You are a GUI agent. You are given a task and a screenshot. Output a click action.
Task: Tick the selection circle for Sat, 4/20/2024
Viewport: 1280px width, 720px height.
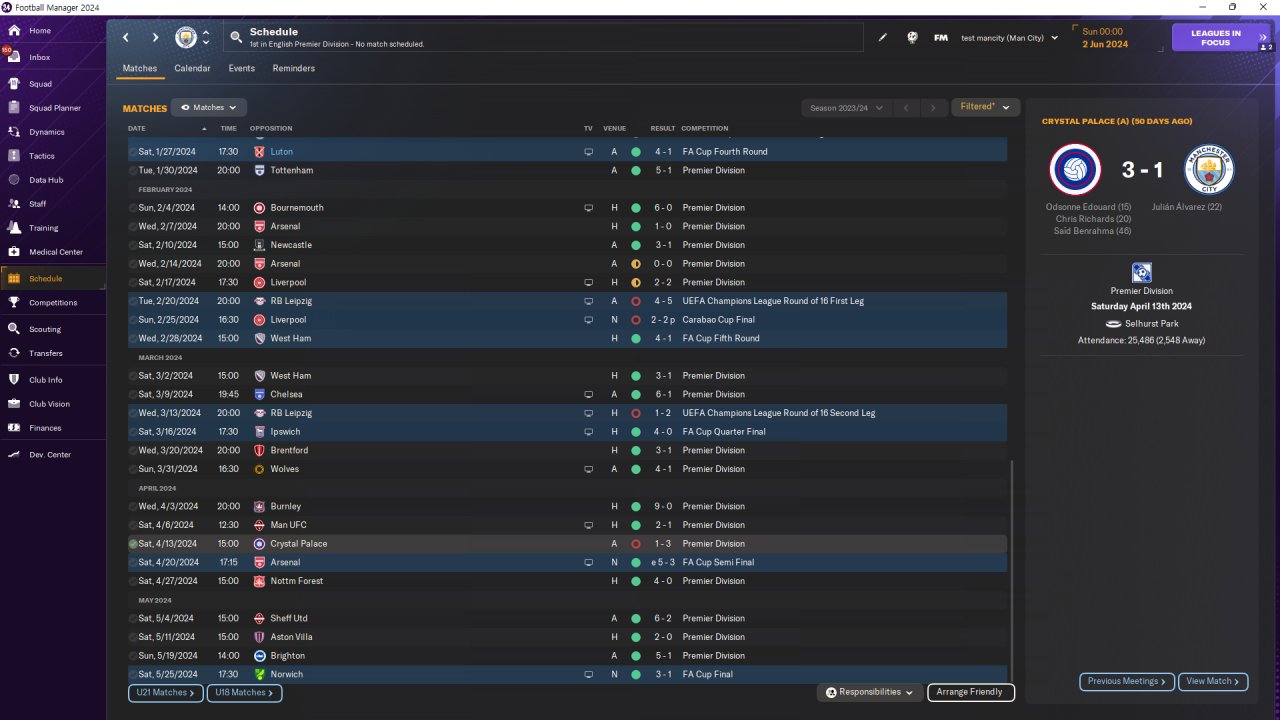133,563
